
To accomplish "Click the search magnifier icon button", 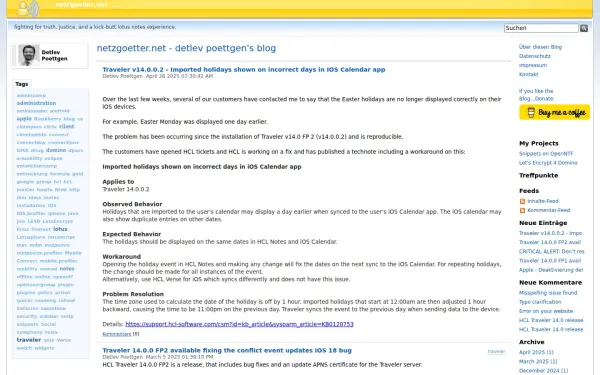I will click(x=584, y=28).
